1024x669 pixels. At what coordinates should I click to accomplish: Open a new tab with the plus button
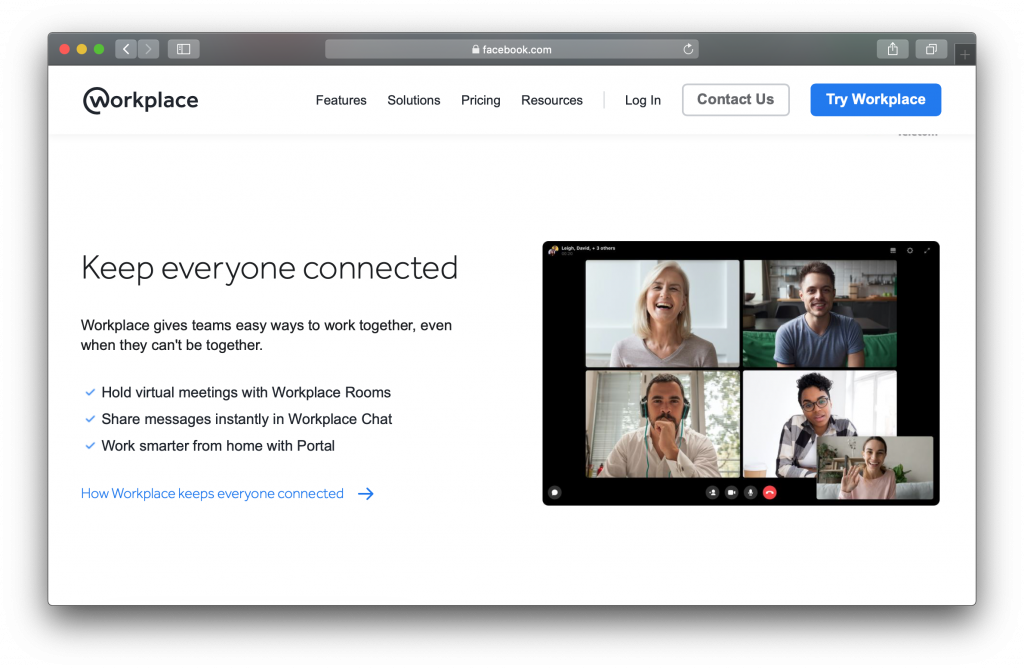965,55
